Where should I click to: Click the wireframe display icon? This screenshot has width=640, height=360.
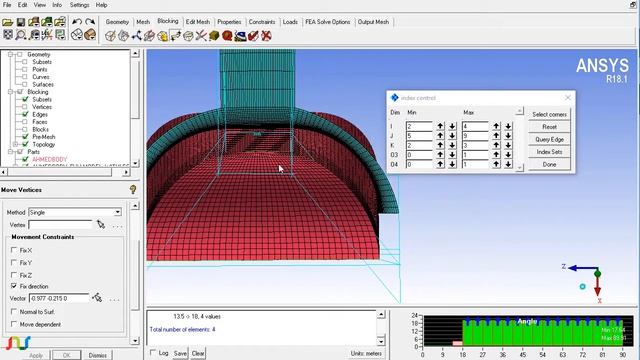[77, 35]
